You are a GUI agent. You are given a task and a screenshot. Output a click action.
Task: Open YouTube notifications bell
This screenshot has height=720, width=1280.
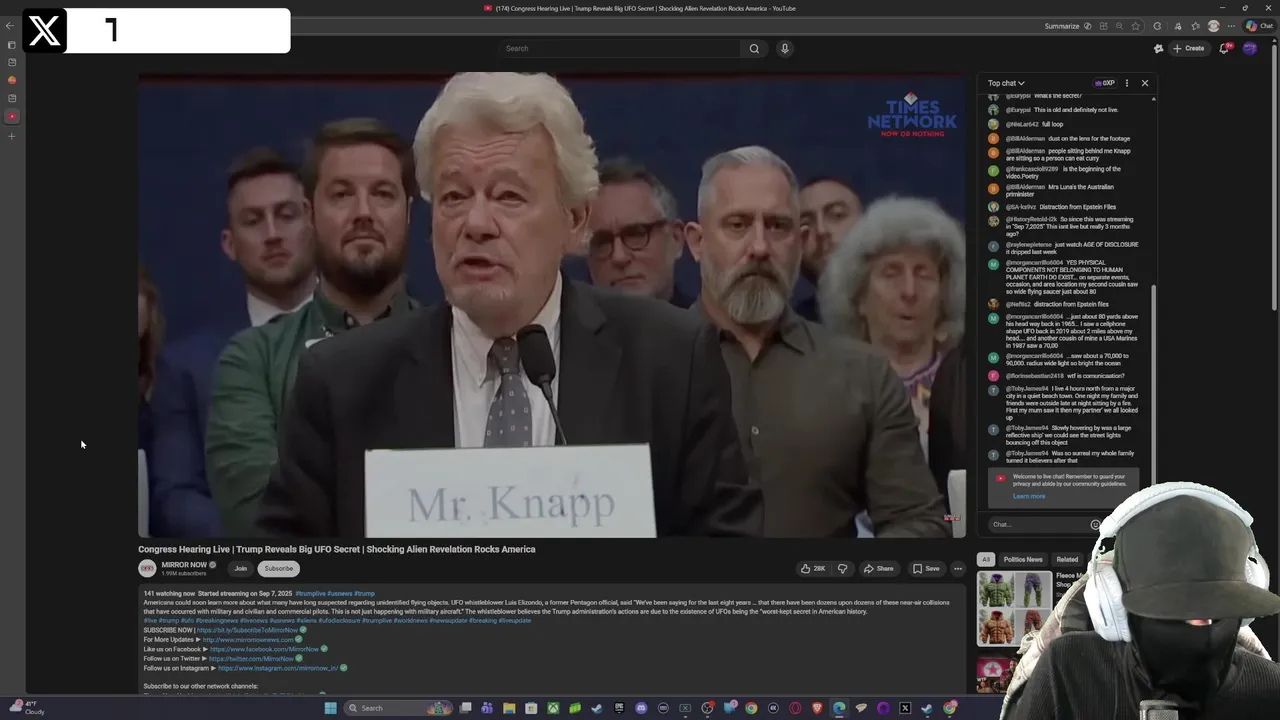[x=1224, y=48]
